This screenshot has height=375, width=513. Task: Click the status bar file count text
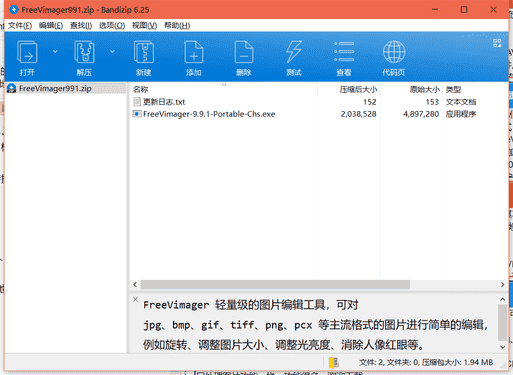pos(426,362)
